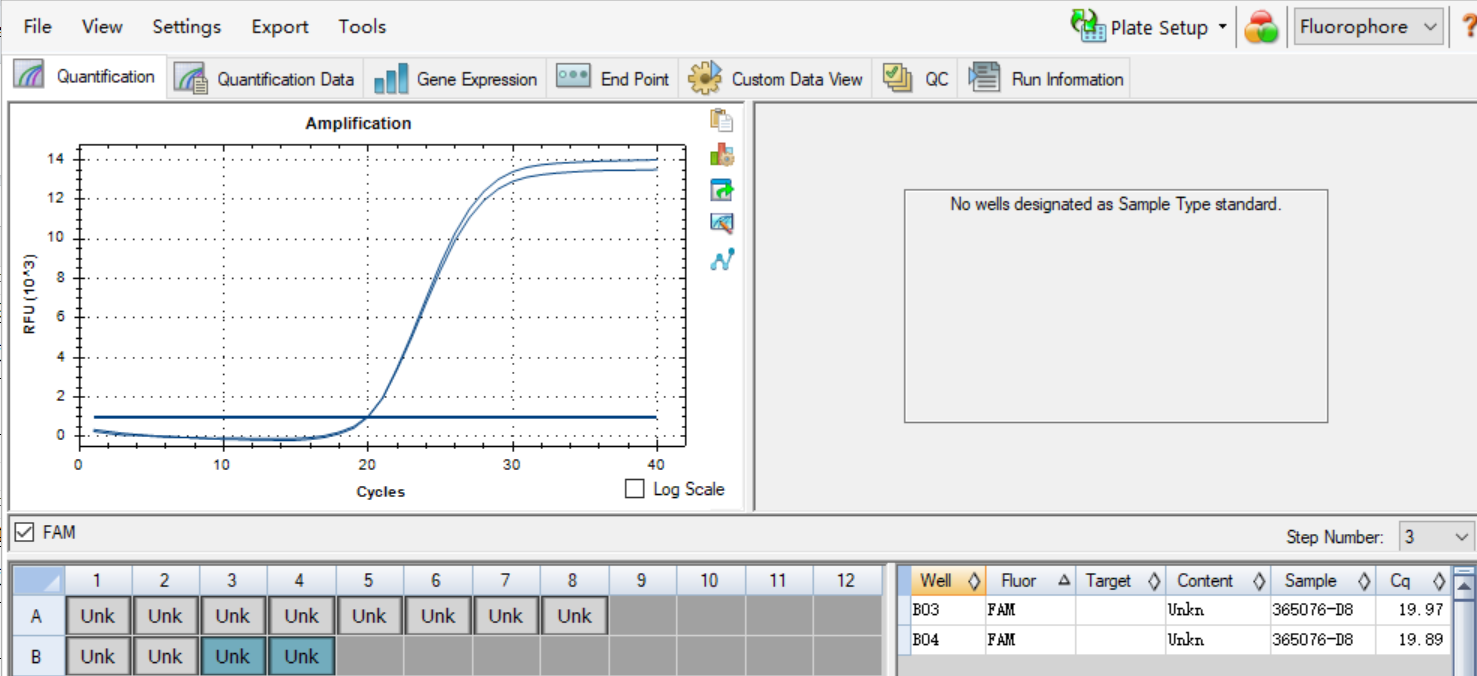Click the help question mark icon
This screenshot has height=676, width=1477.
pos(1468,27)
